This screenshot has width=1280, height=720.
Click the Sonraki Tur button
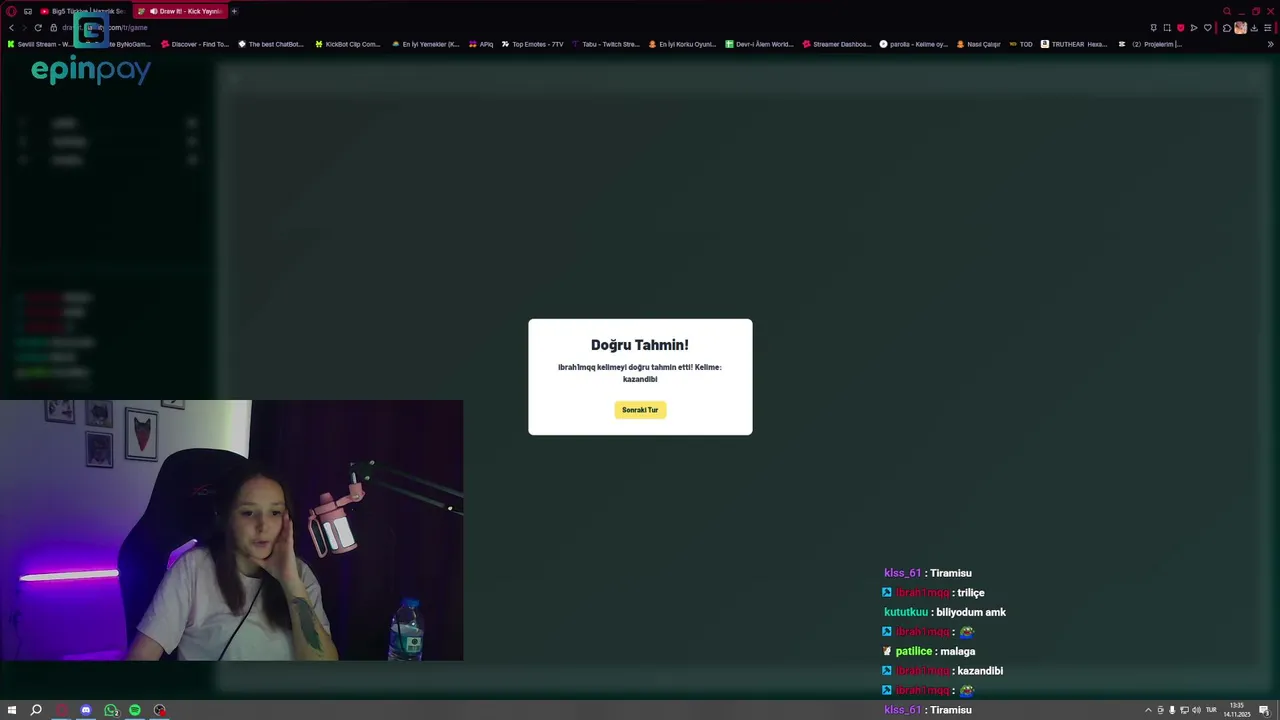[640, 410]
